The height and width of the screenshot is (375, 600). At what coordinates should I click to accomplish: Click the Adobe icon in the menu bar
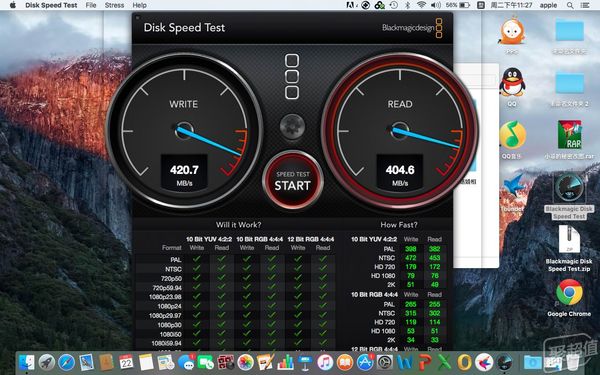point(351,5)
